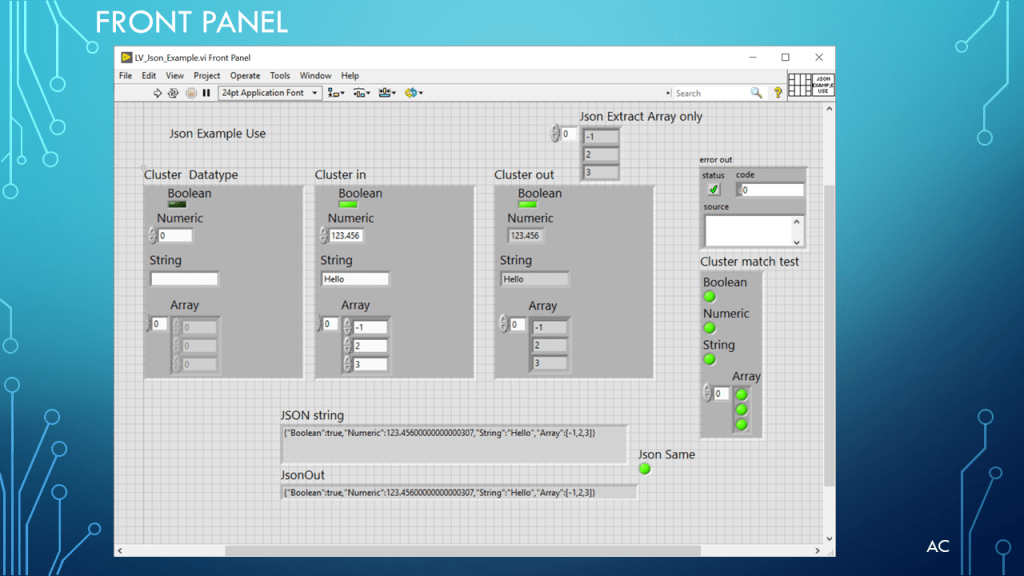The image size is (1024, 576).
Task: Click the String field containing Hello in Cluster in
Action: pos(355,279)
